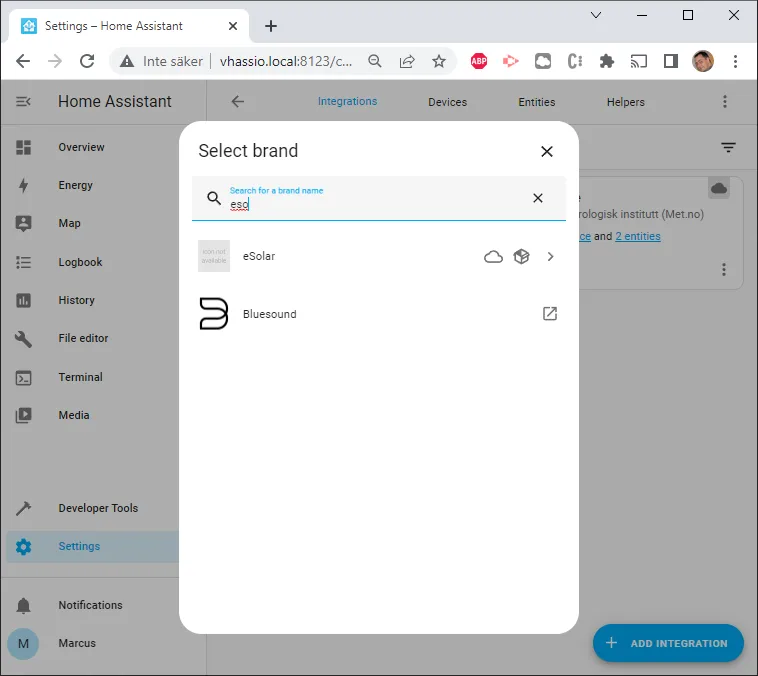Click the not secure warning indicator
Image resolution: width=758 pixels, height=676 pixels.
point(161,61)
